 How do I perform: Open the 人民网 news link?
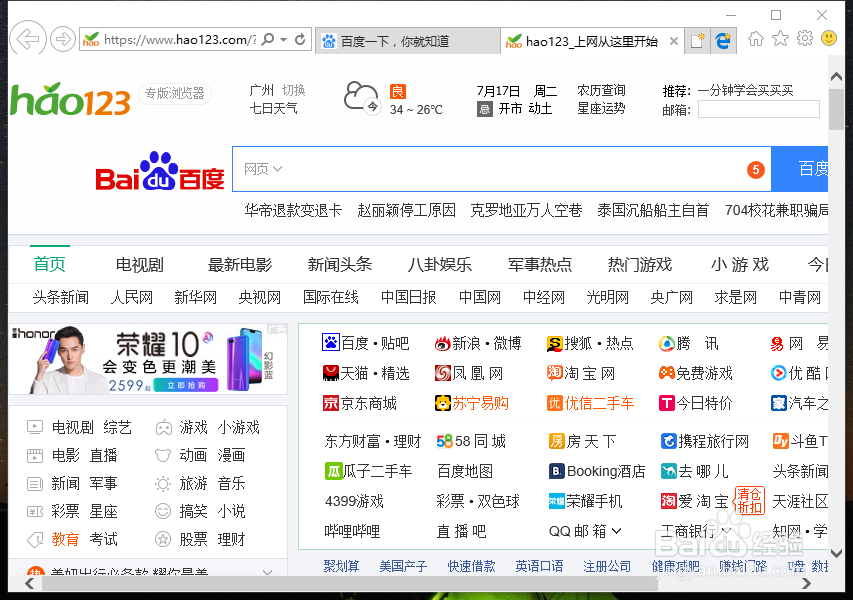(132, 297)
